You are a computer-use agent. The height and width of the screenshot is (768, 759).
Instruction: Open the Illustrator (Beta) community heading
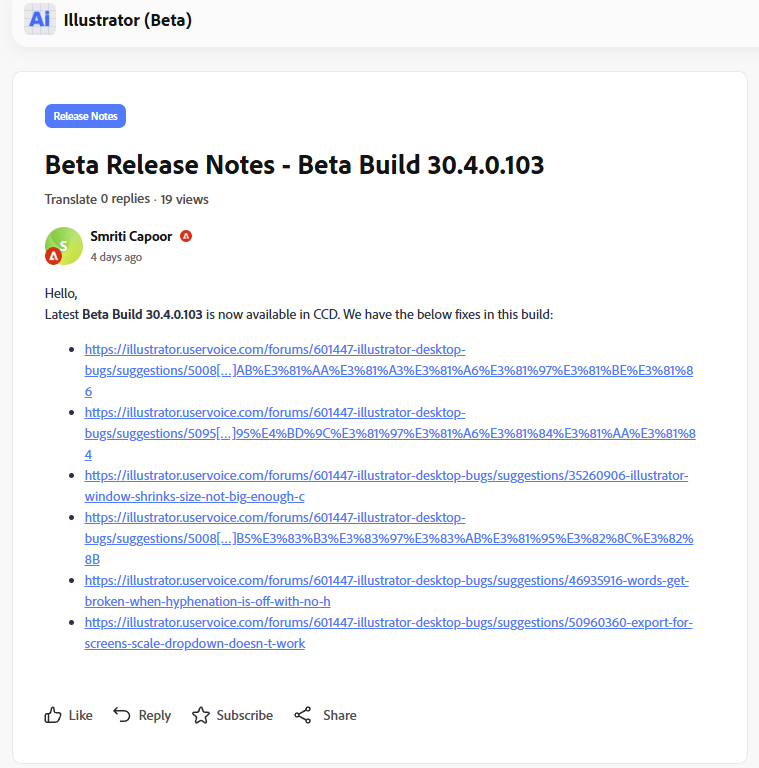coord(128,20)
